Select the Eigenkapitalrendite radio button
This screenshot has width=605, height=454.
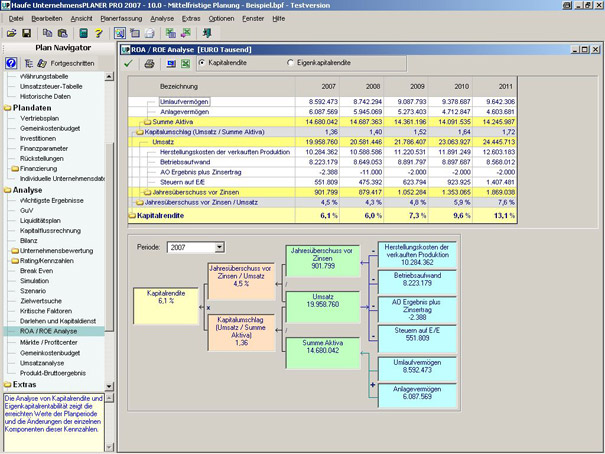pyautogui.click(x=290, y=62)
